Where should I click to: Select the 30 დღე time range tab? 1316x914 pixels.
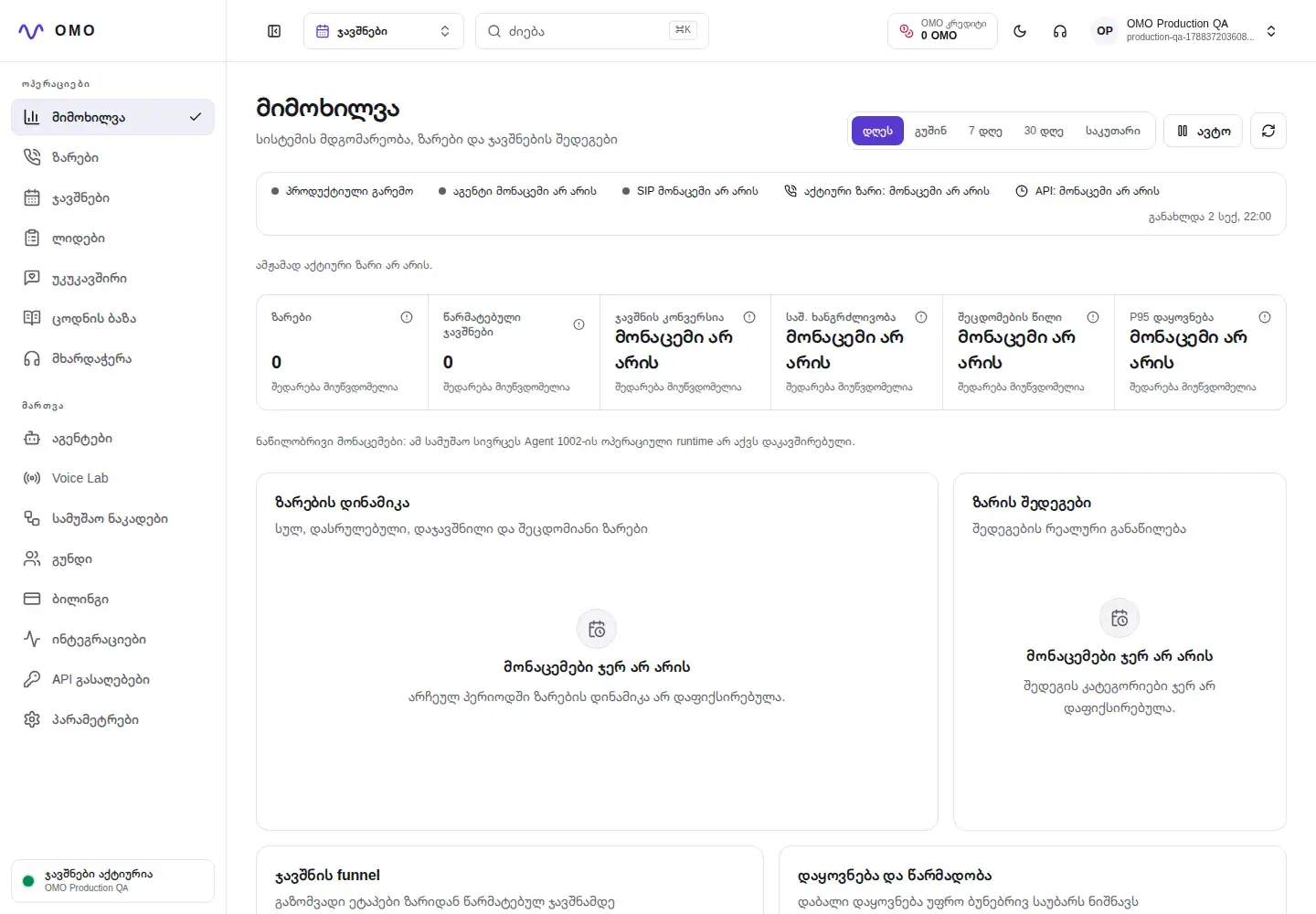[1044, 131]
